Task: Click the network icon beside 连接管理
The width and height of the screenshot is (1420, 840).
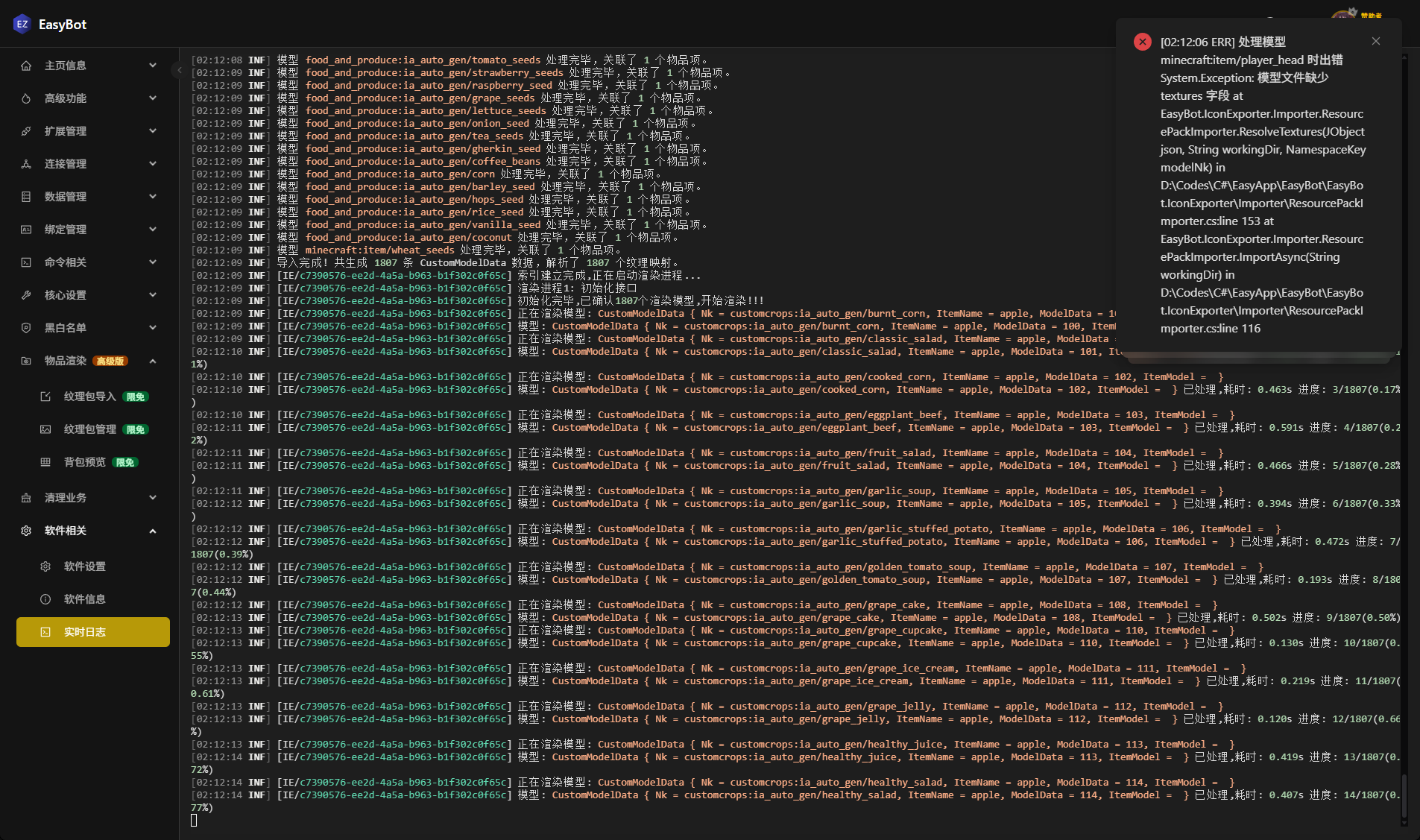Action: tap(26, 164)
